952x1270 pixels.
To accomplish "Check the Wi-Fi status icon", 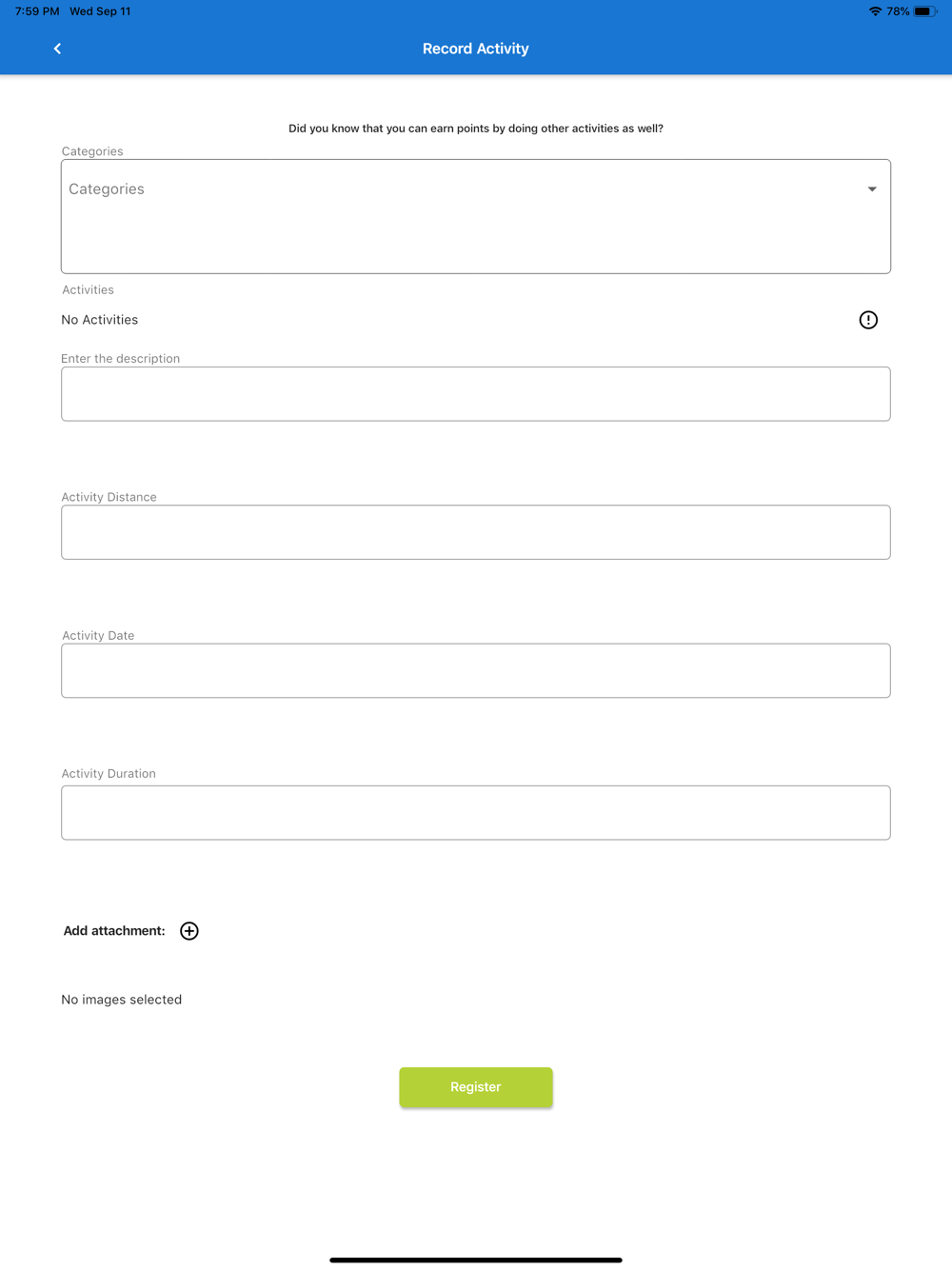I will coord(875,11).
